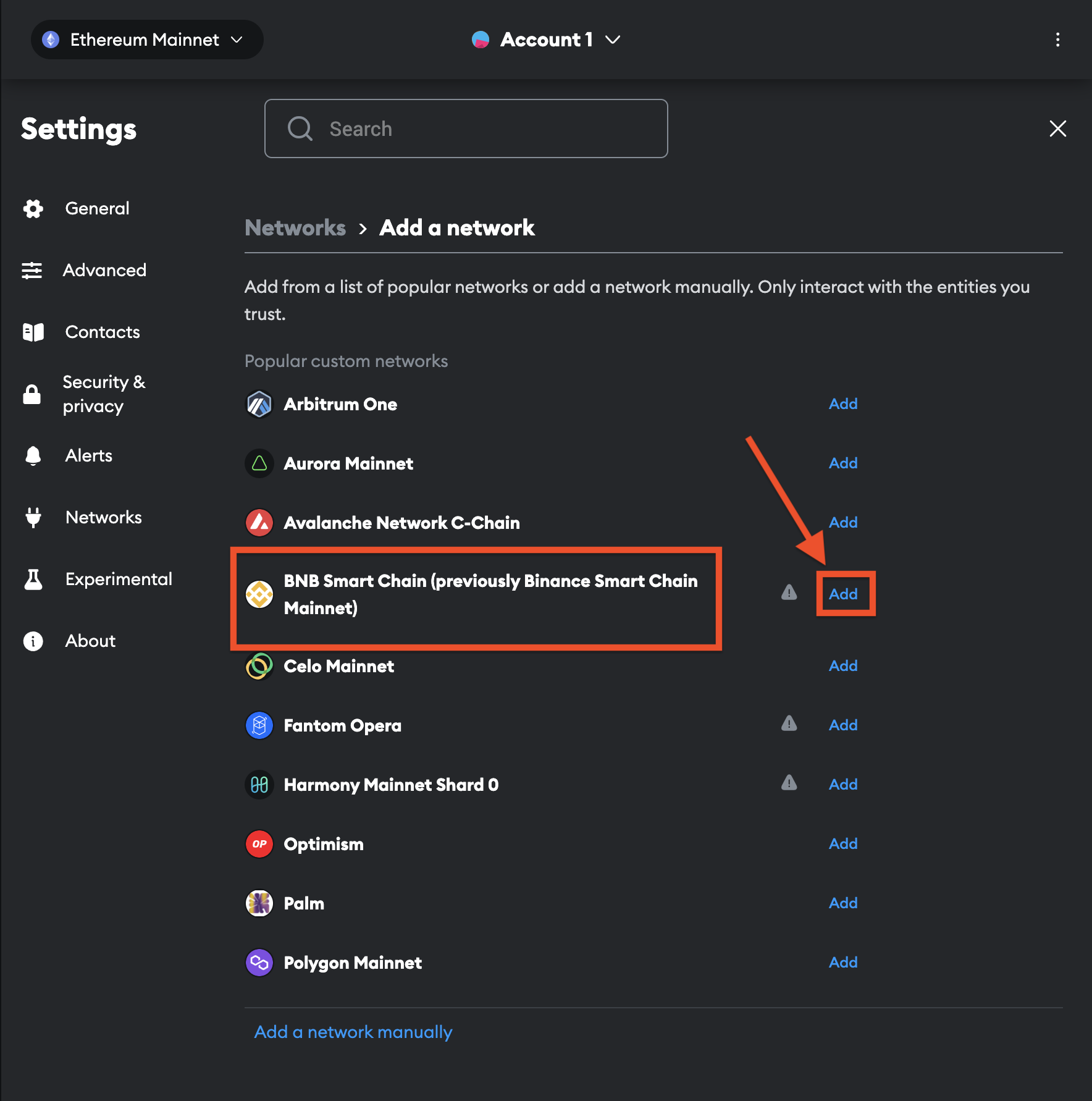The height and width of the screenshot is (1101, 1092).
Task: Click the Arbitrum One network name
Action: tap(340, 404)
